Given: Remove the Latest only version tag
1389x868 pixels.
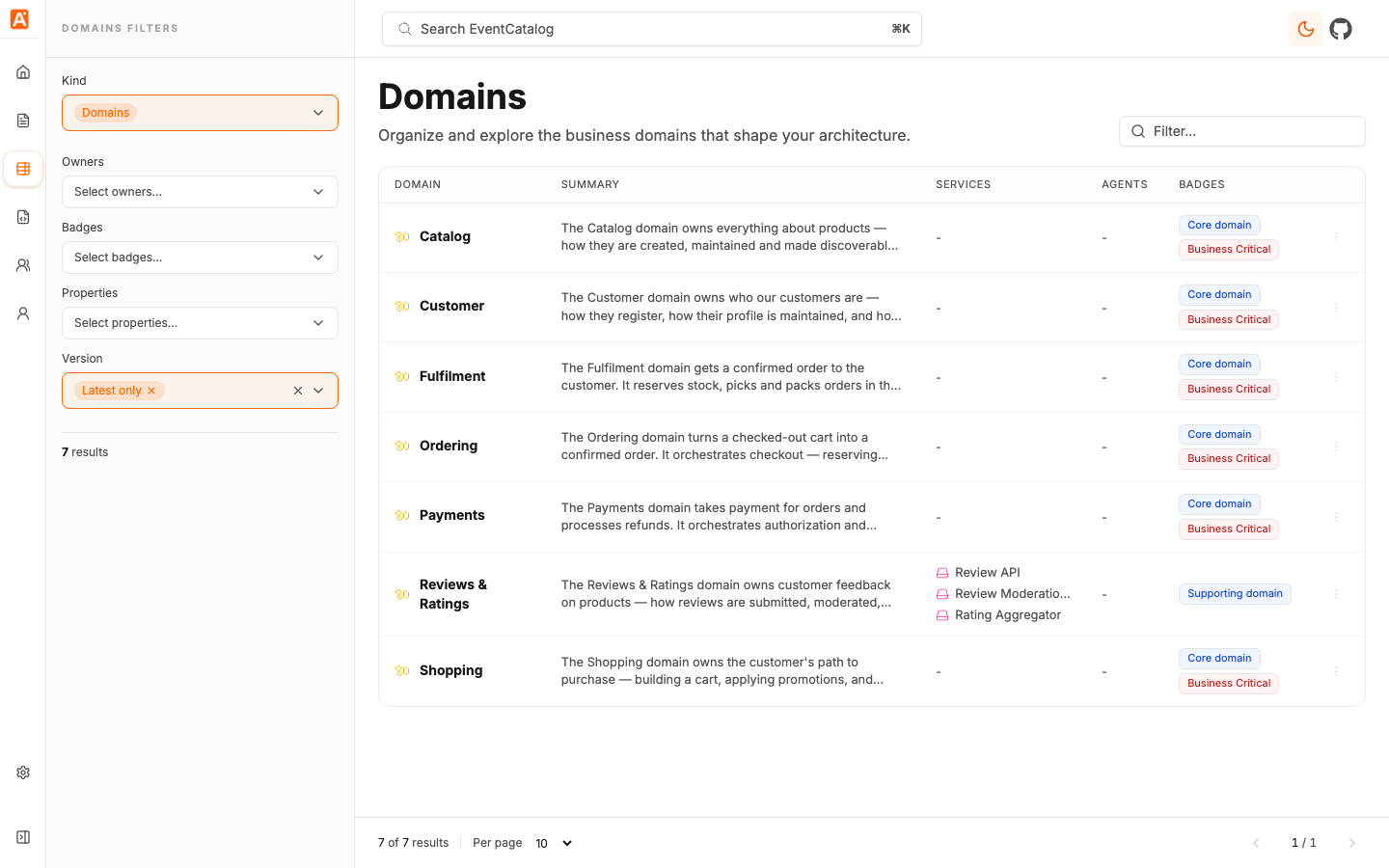Looking at the screenshot, I should click(151, 391).
